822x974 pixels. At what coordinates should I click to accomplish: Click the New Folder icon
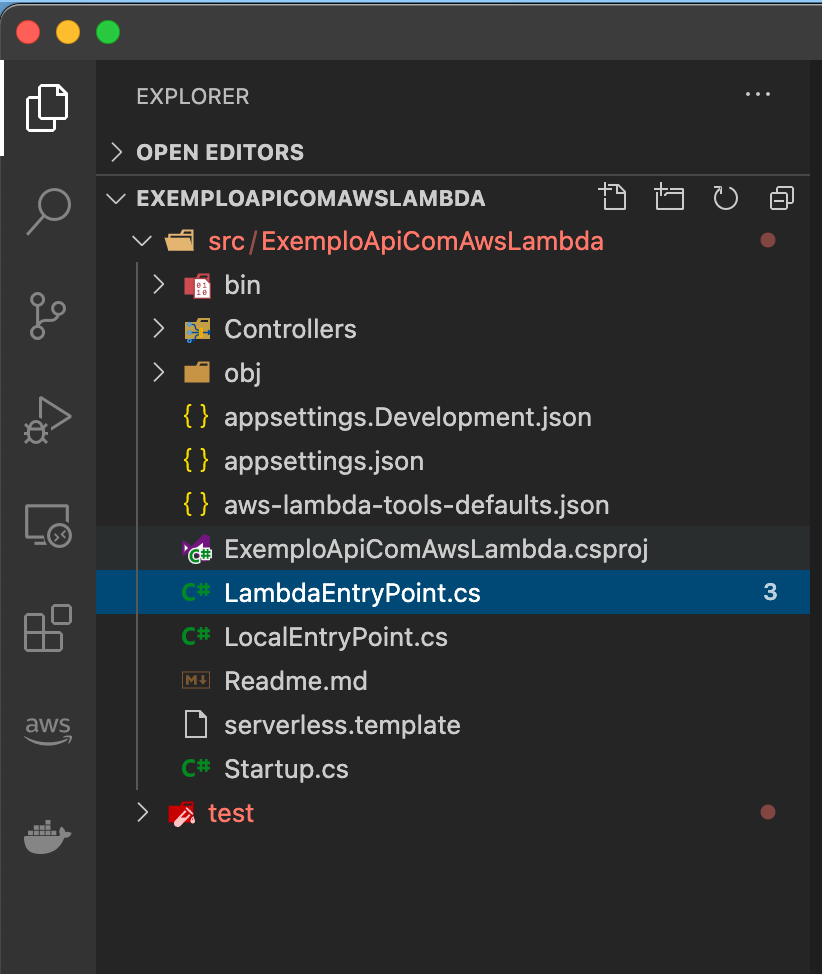[x=669, y=197]
